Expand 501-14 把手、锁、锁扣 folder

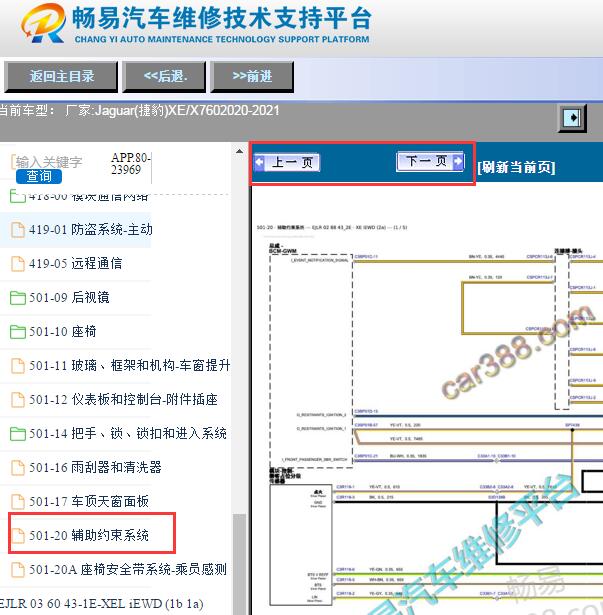coord(128,433)
